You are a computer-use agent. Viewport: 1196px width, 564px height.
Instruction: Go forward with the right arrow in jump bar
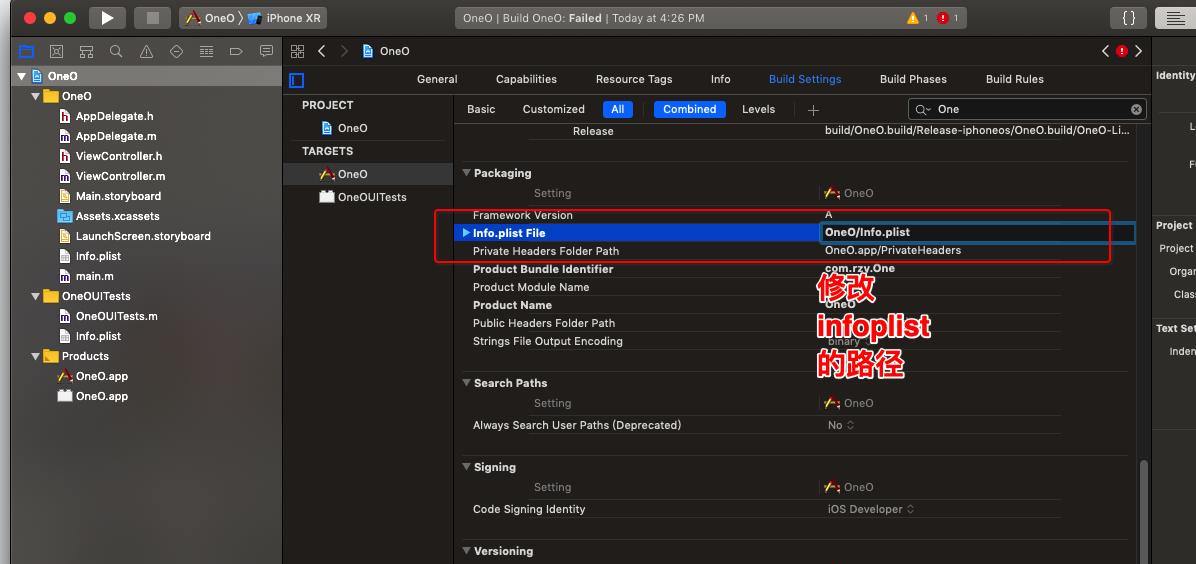(x=344, y=51)
